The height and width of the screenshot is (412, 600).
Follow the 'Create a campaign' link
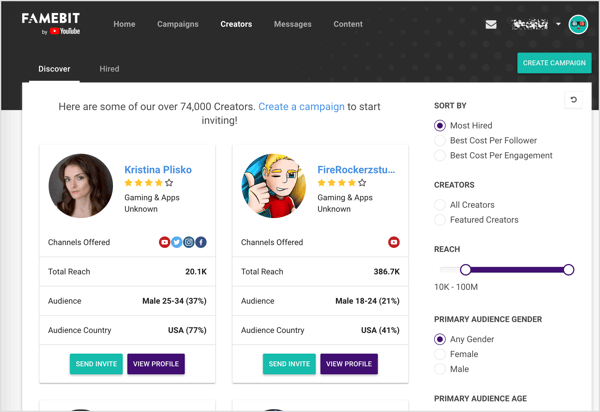click(301, 106)
